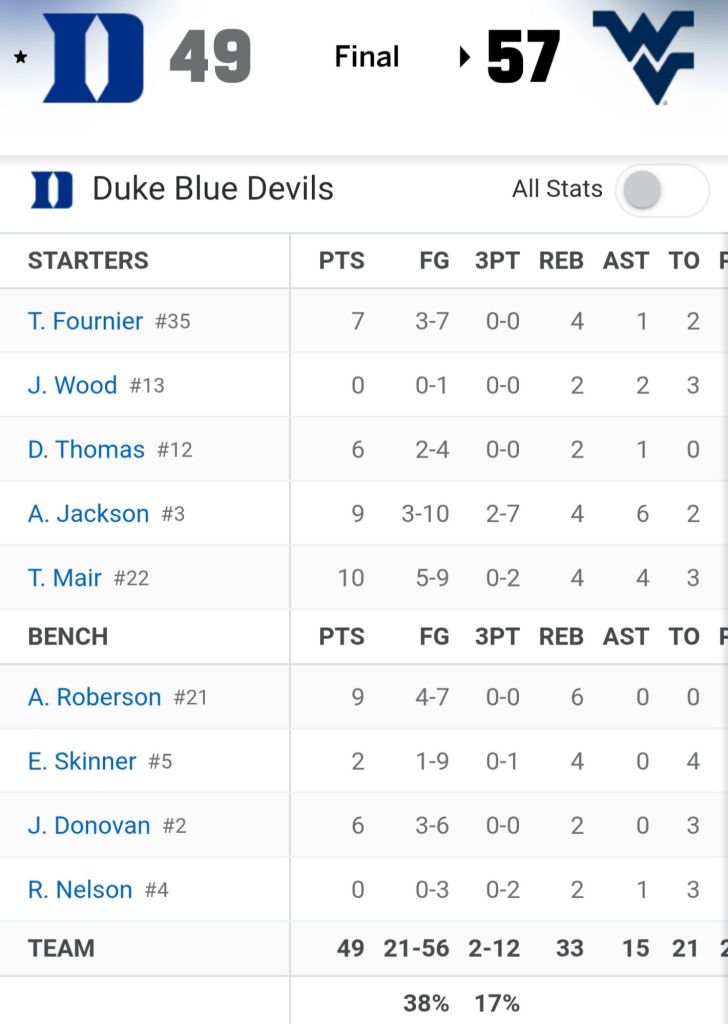Click the winner arrow next to 57
The width and height of the screenshot is (728, 1024).
465,57
